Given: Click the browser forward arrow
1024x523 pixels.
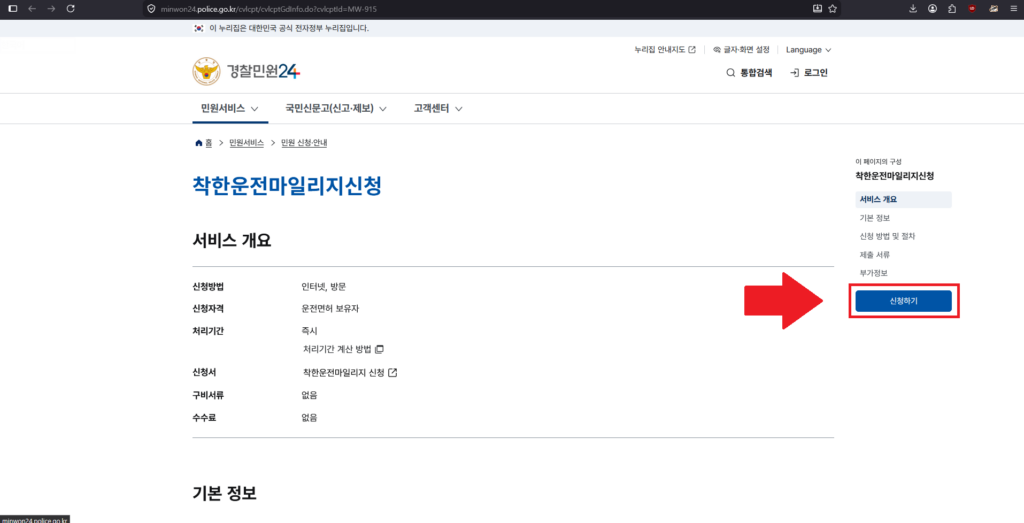Looking at the screenshot, I should point(52,9).
